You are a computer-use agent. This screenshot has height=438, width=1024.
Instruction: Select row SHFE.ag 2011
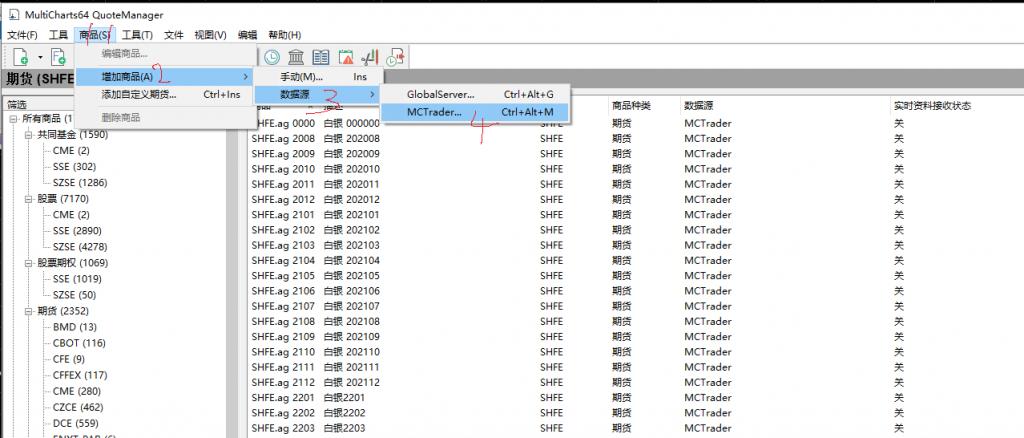coord(635,184)
